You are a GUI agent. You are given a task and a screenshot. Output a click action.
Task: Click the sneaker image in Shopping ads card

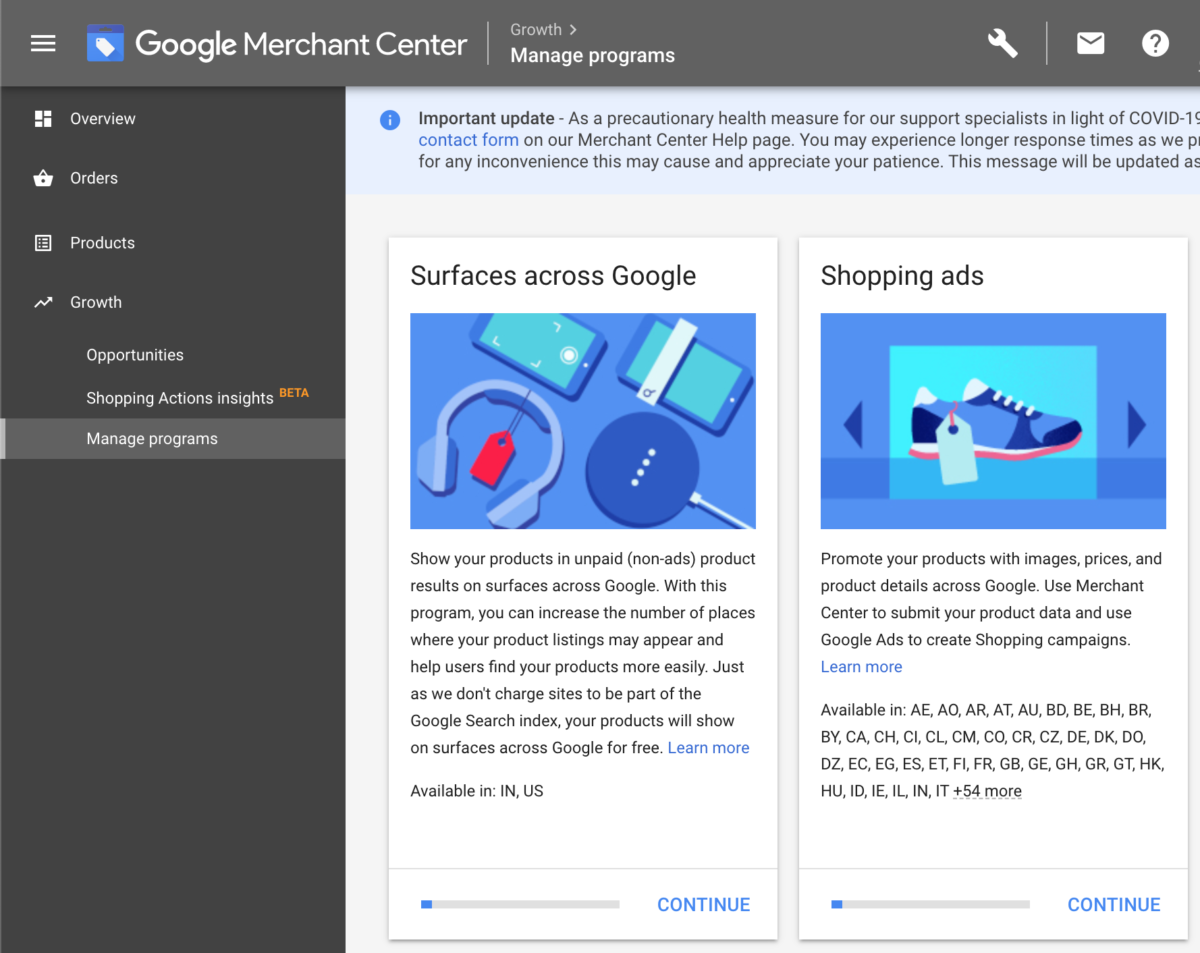[x=993, y=421]
